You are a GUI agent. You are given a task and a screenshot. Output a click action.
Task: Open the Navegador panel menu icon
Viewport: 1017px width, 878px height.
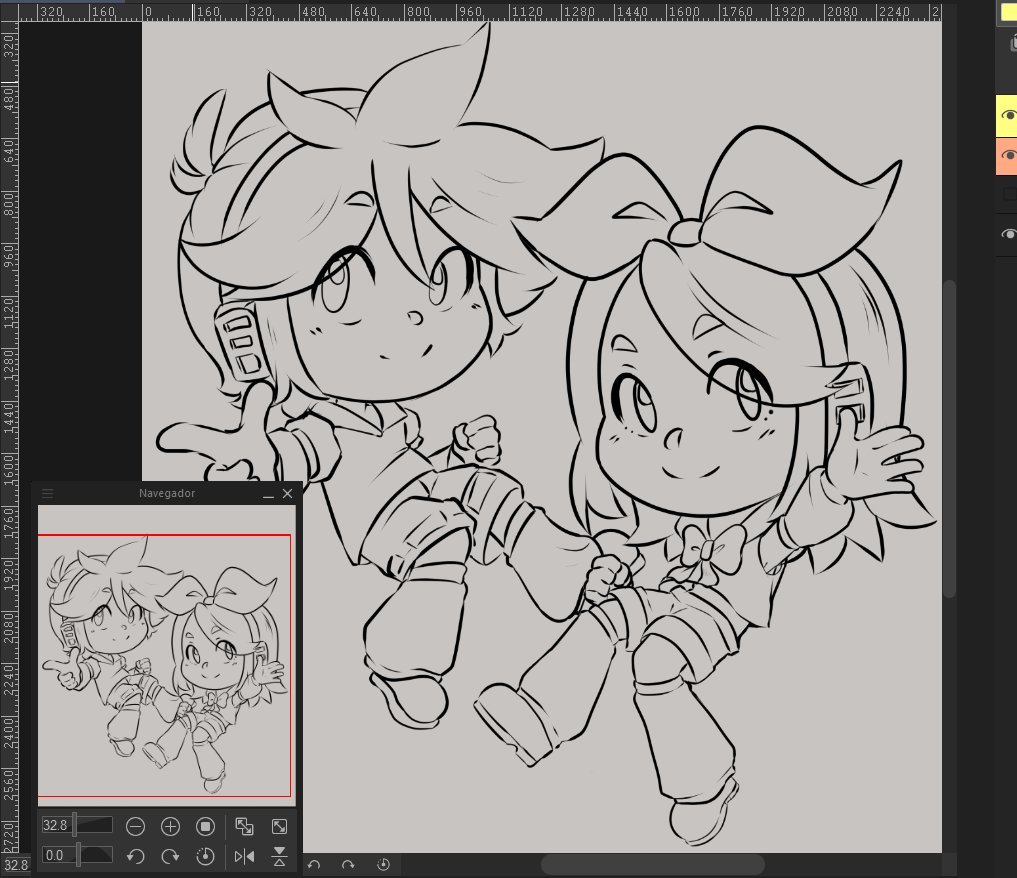pos(47,493)
